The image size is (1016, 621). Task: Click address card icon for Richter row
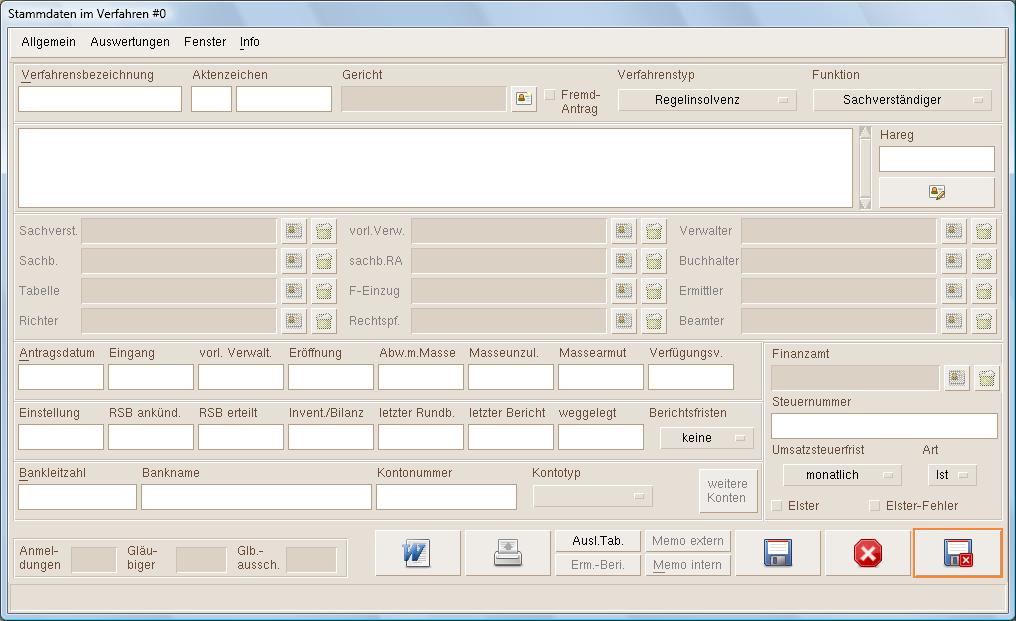pos(294,320)
